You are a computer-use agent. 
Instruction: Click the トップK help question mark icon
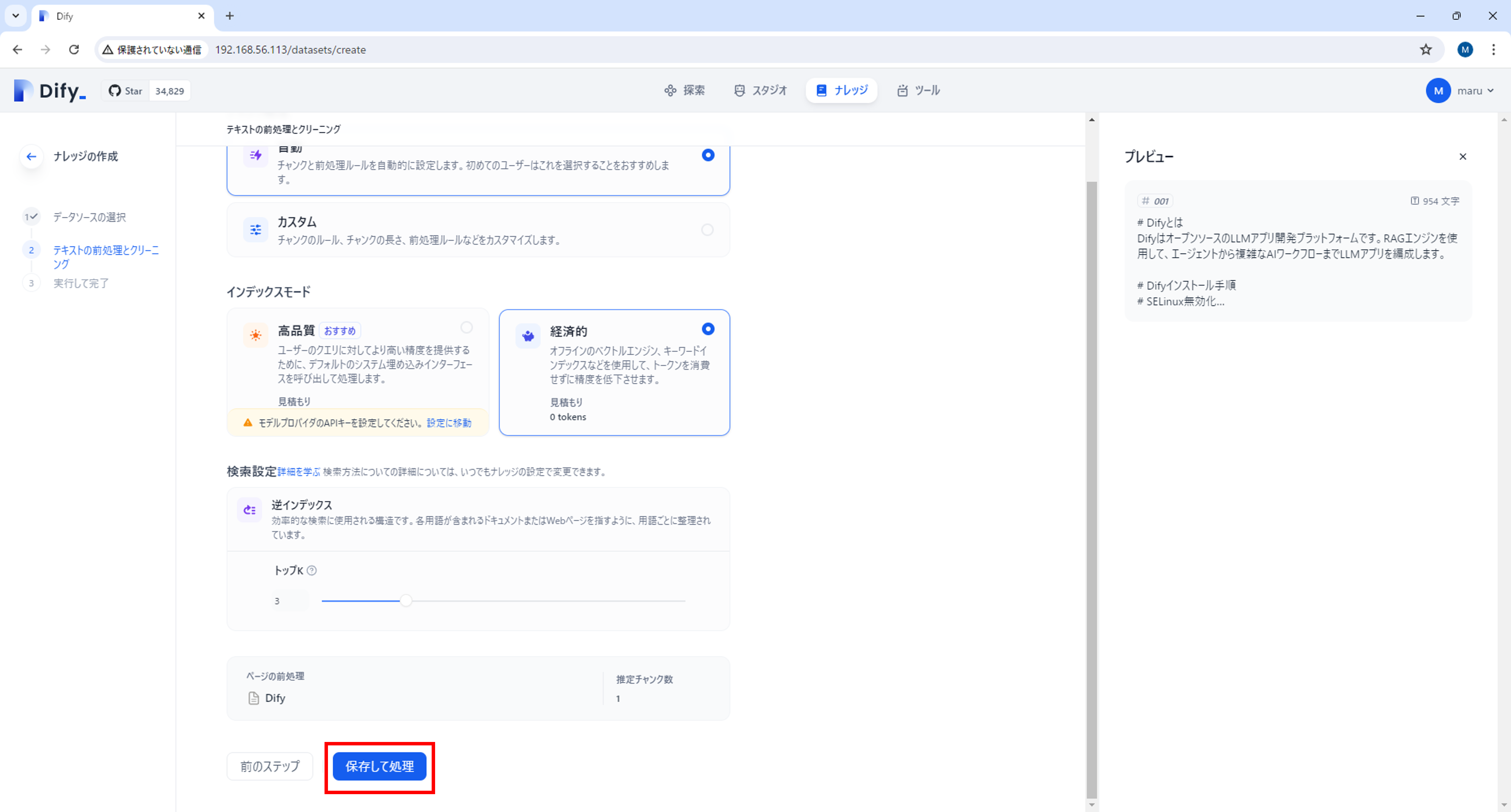tap(312, 570)
